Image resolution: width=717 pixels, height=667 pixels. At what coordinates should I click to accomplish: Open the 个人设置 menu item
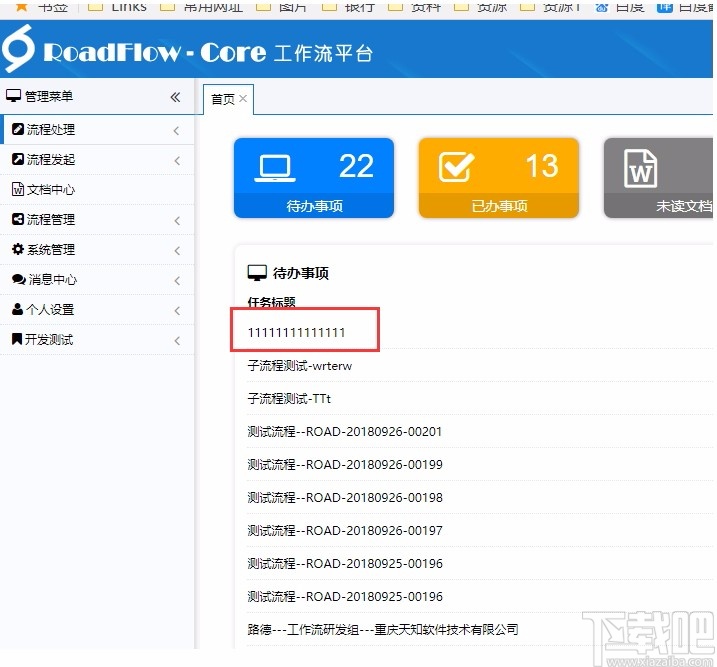(x=97, y=309)
